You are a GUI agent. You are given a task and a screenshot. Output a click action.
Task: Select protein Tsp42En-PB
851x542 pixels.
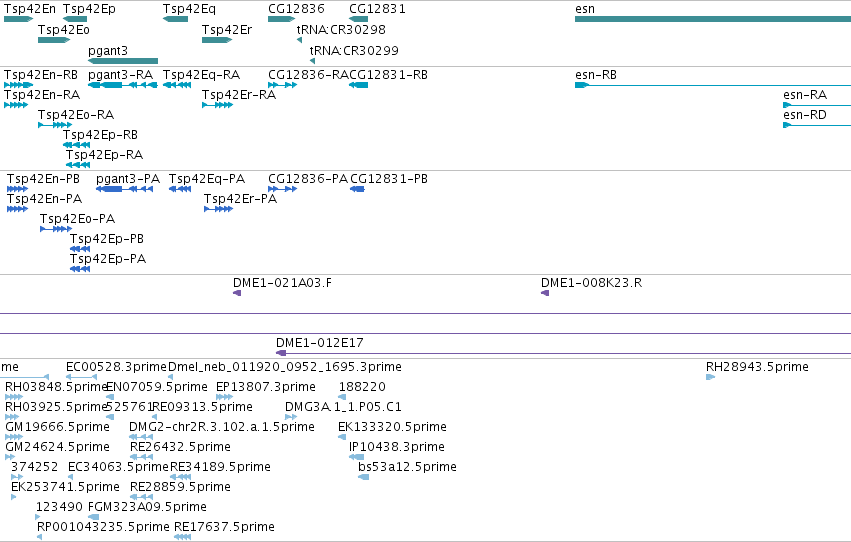click(43, 179)
